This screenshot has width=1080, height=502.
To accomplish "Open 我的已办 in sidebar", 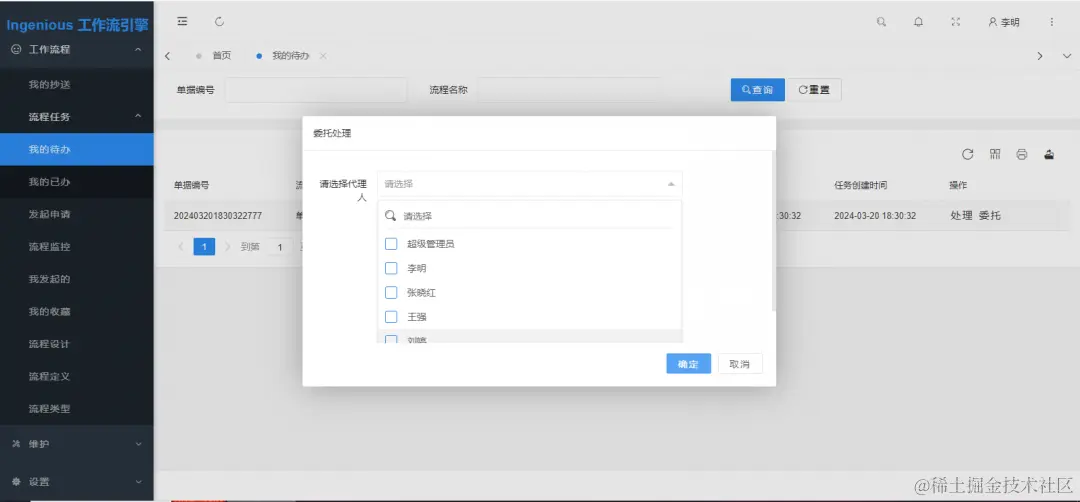I will 76,182.
